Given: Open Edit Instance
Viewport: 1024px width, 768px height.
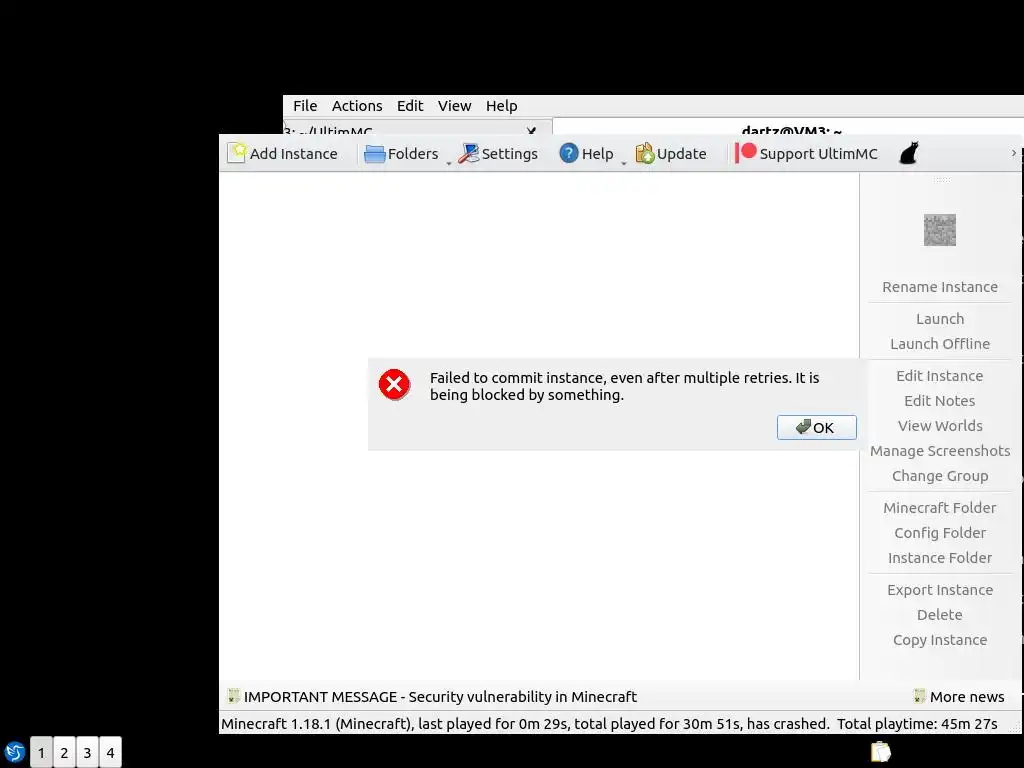Looking at the screenshot, I should click(940, 376).
